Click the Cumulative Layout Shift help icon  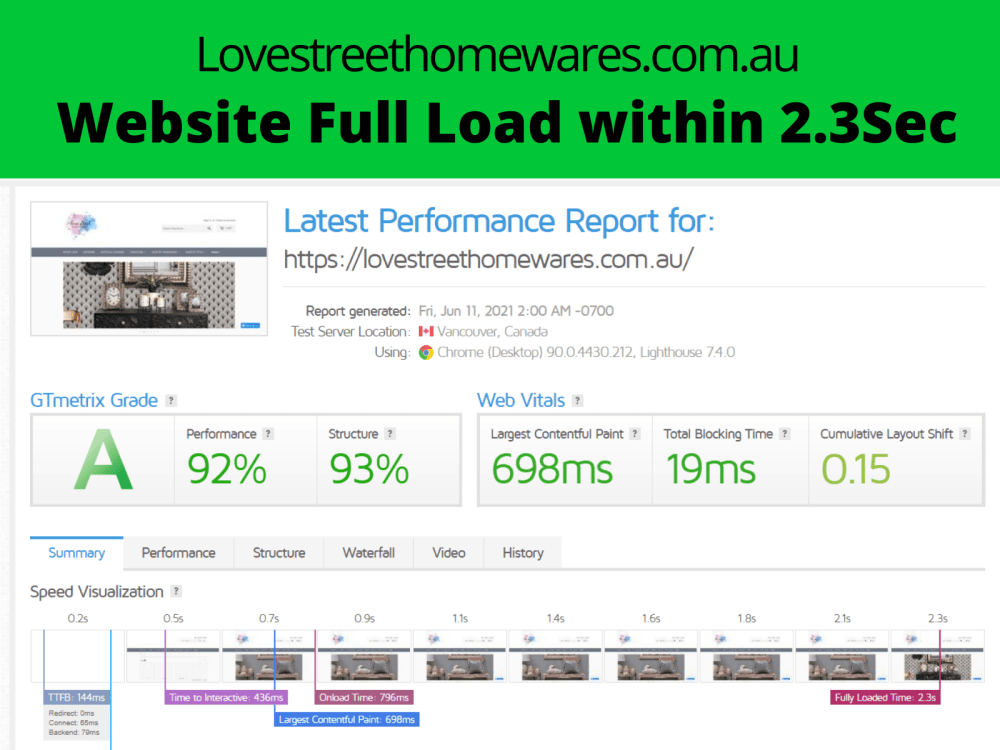[x=965, y=434]
